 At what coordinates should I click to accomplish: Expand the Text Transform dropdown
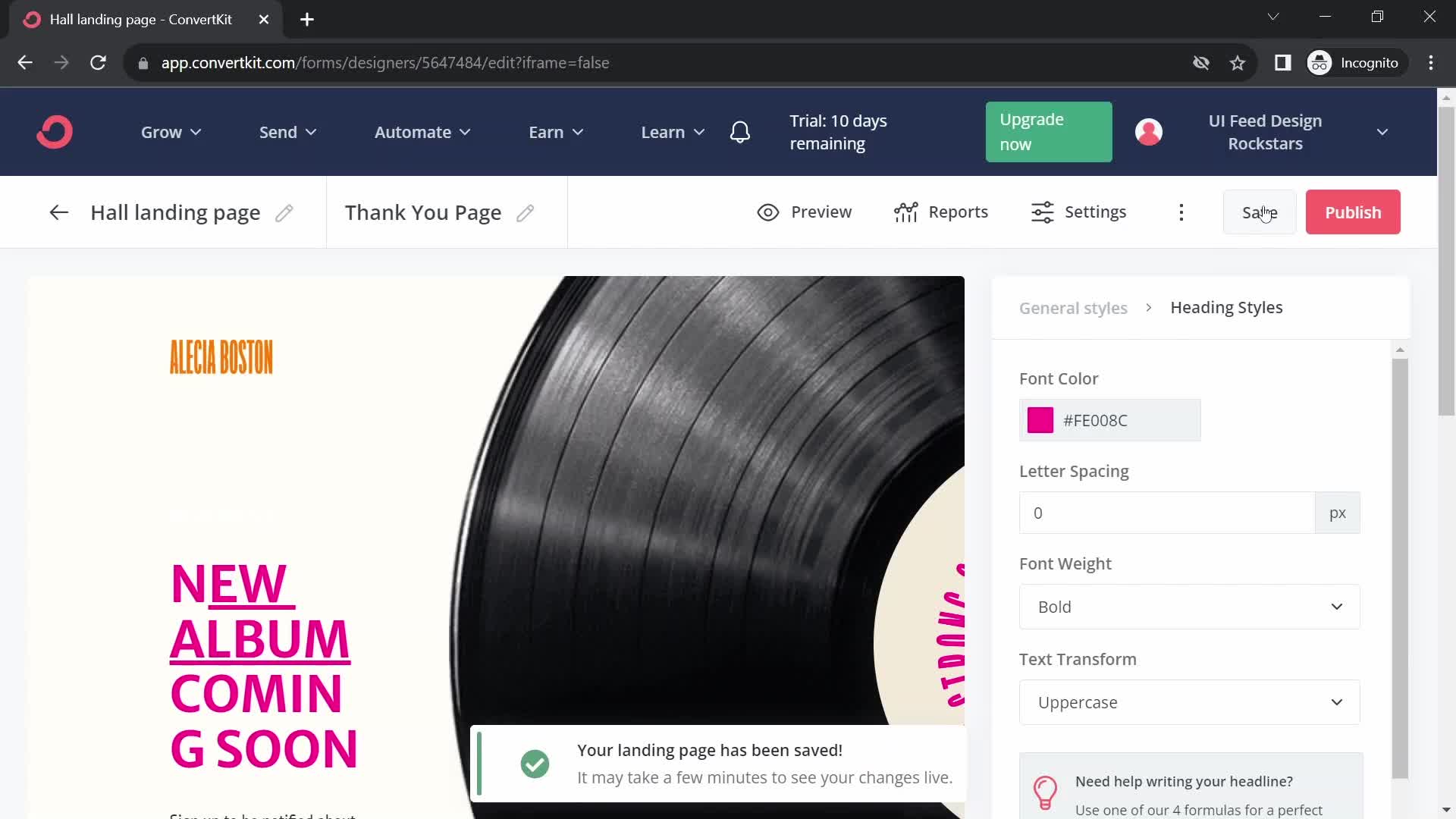1191,702
